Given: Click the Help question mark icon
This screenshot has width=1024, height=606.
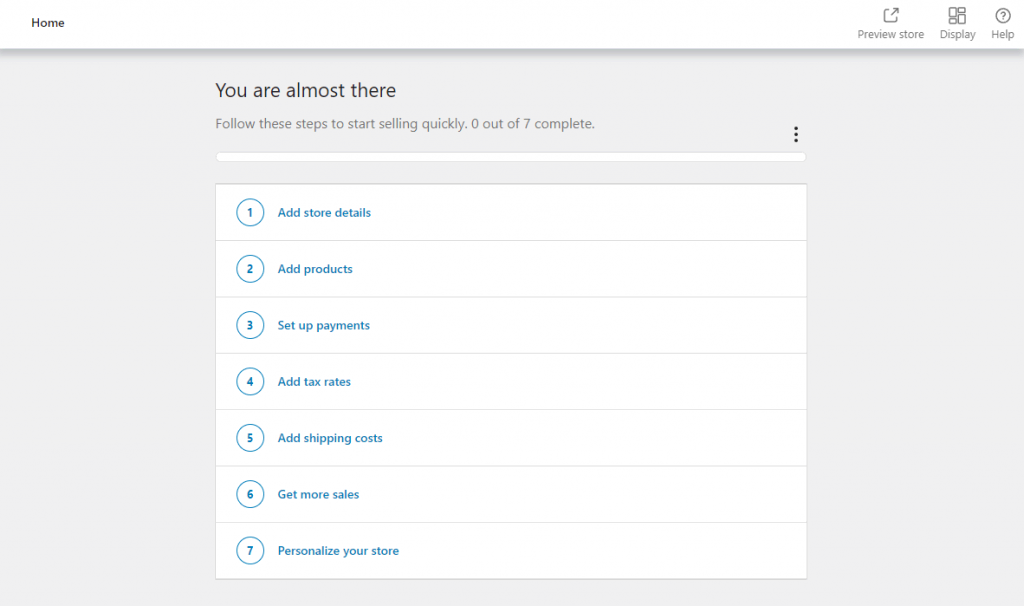Looking at the screenshot, I should click(x=1003, y=15).
